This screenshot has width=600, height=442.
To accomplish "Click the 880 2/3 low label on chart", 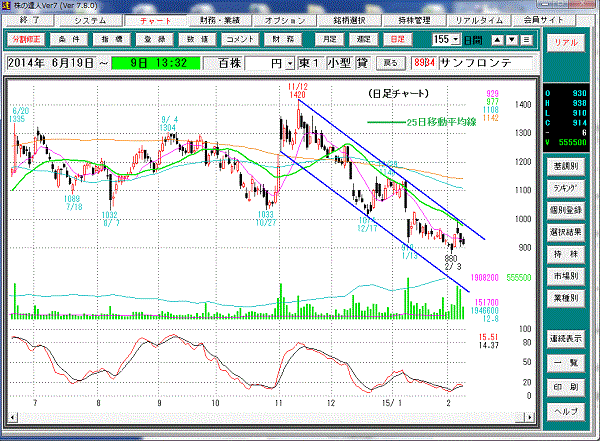I will click(452, 263).
